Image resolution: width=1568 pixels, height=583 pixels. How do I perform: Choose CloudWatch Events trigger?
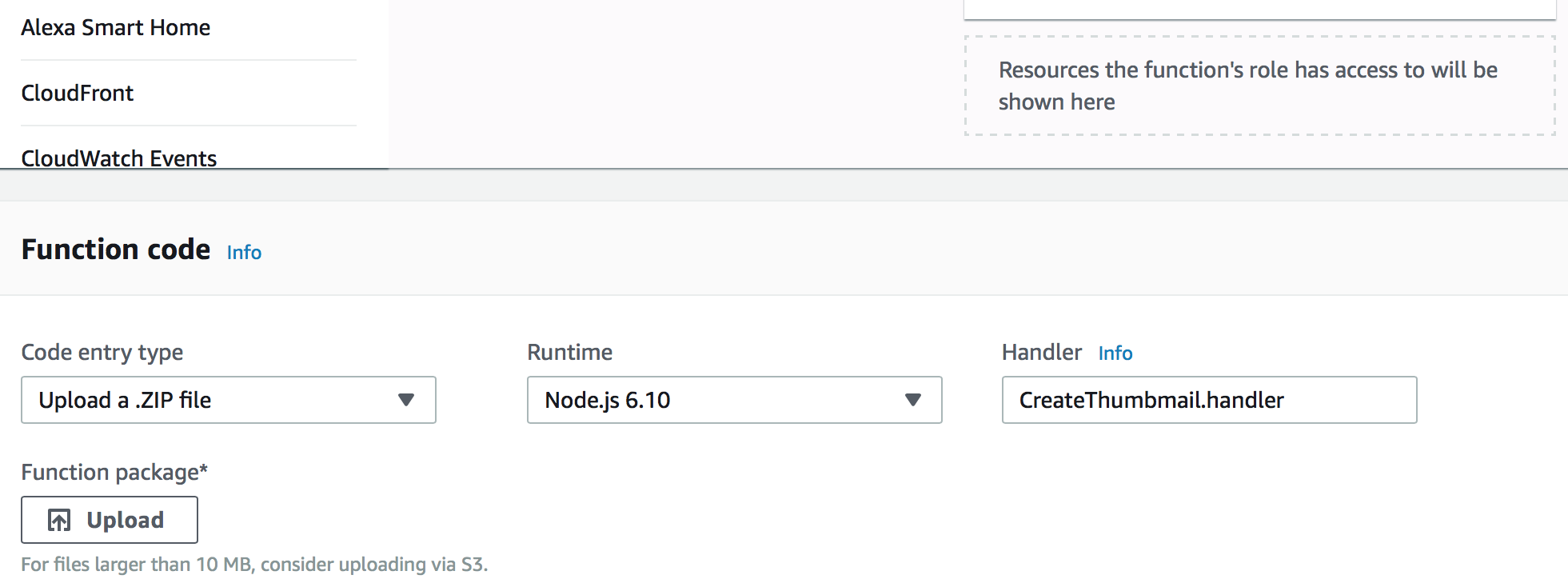tap(119, 158)
